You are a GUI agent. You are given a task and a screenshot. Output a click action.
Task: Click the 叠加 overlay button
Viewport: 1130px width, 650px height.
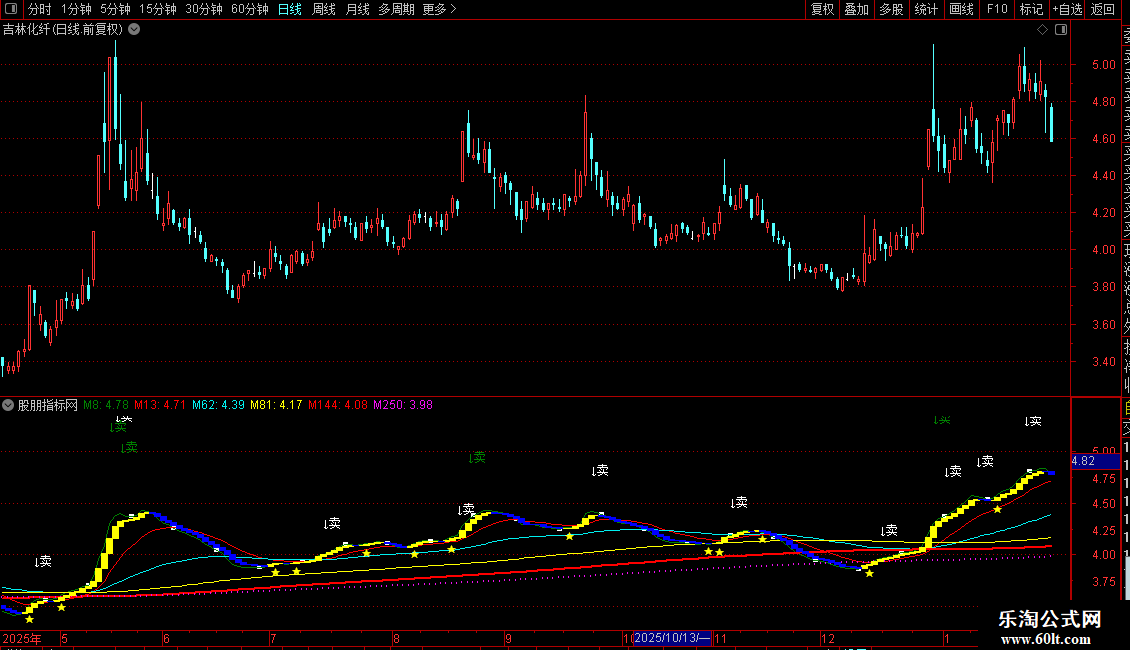click(857, 9)
